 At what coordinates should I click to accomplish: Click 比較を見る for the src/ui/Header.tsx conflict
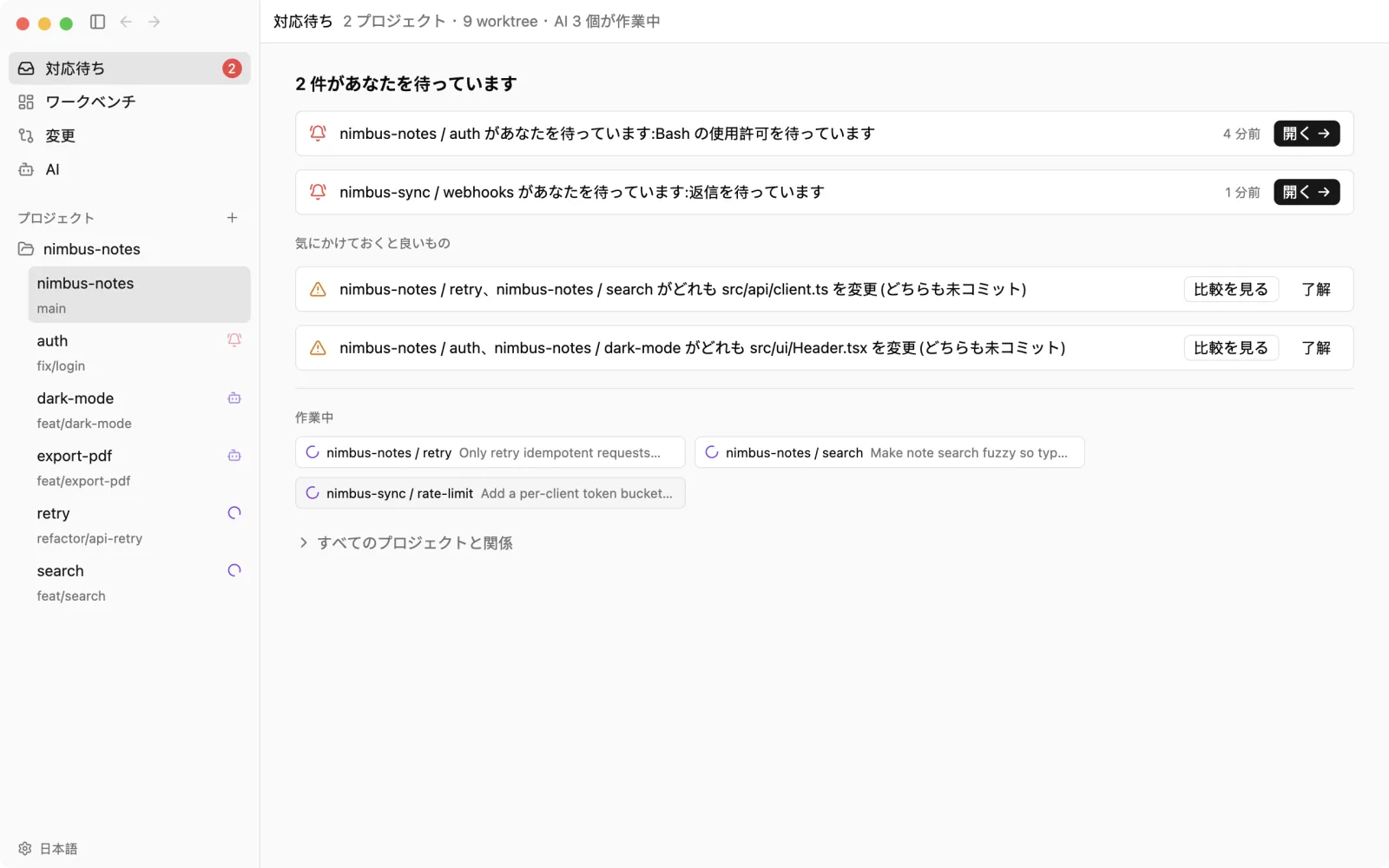pyautogui.click(x=1231, y=348)
